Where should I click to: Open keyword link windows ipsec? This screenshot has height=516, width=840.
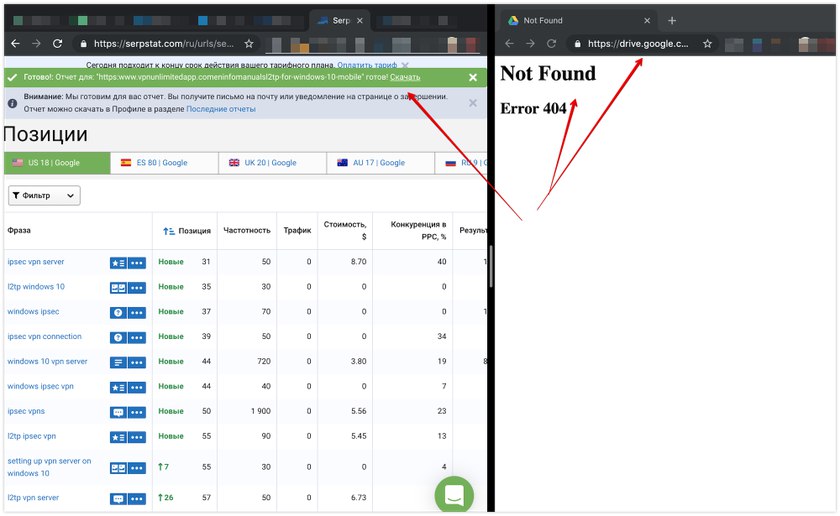click(x=33, y=312)
